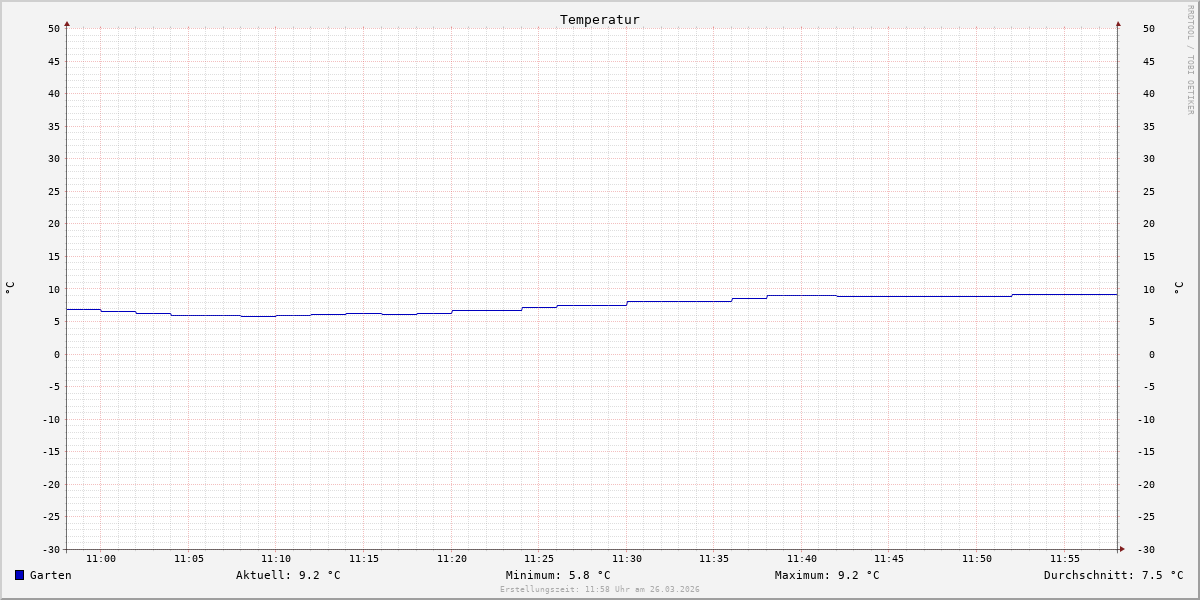Click the left-axis °C unit label
The width and height of the screenshot is (1200, 600).
click(x=10, y=287)
